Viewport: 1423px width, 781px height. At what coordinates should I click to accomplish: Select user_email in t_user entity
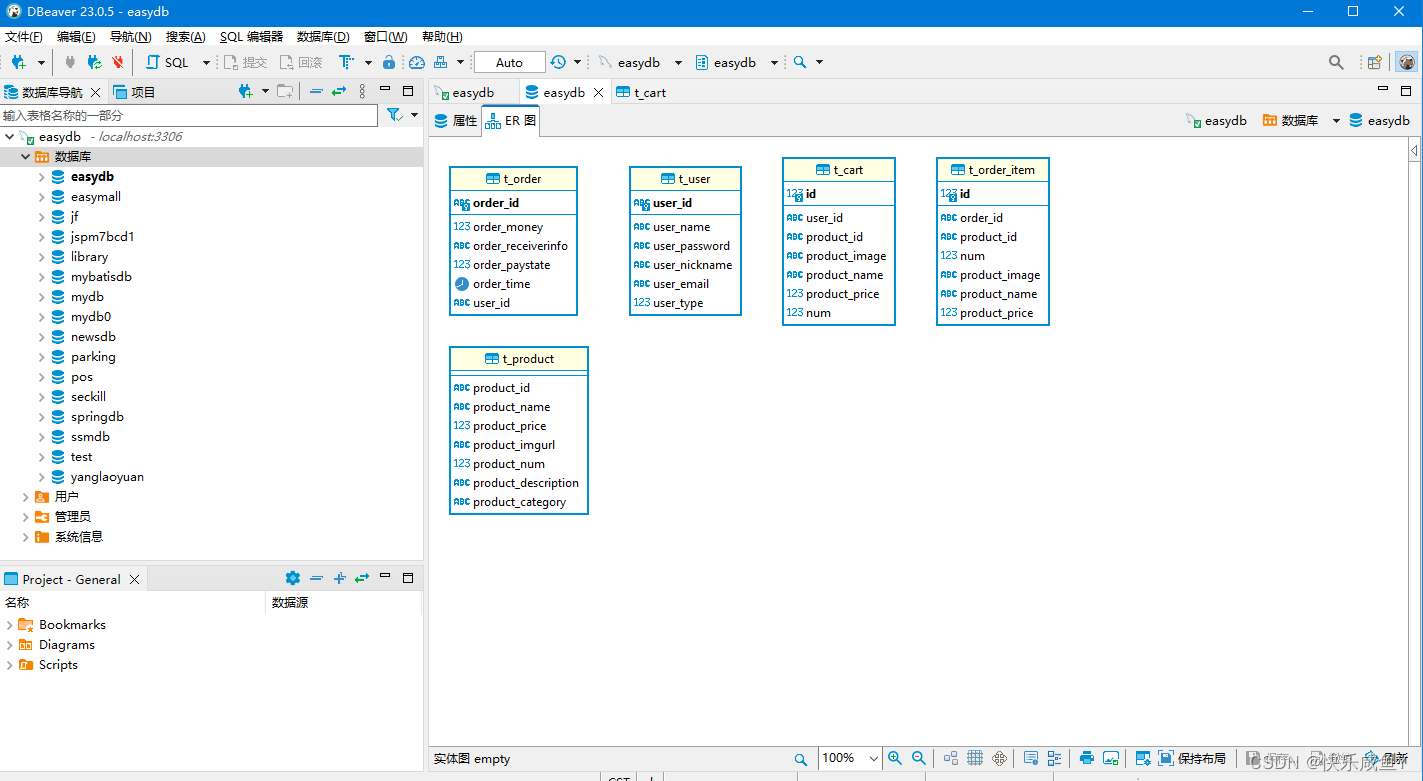(x=671, y=284)
